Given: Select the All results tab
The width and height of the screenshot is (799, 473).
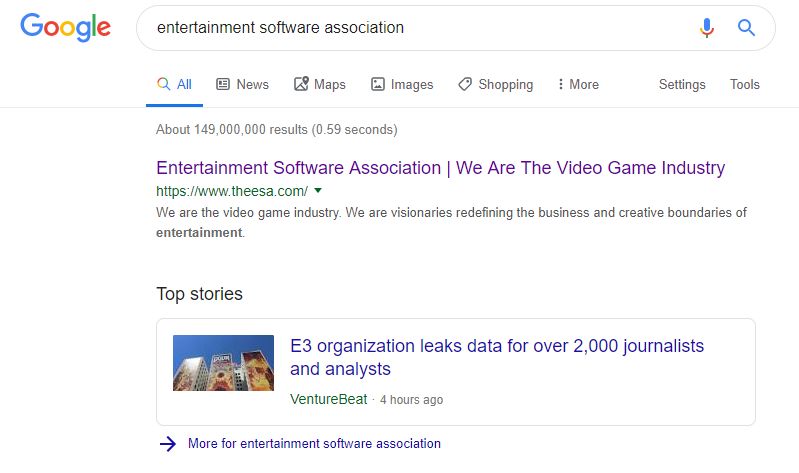Looking at the screenshot, I should [174, 85].
